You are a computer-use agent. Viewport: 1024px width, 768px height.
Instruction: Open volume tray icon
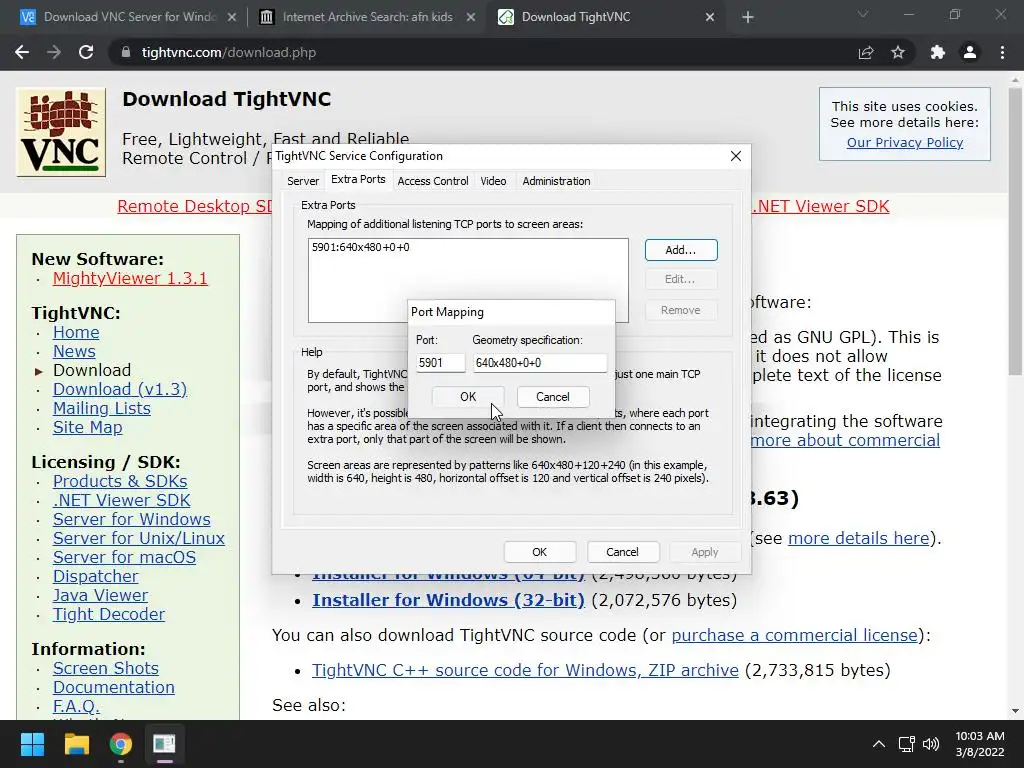pos(931,744)
